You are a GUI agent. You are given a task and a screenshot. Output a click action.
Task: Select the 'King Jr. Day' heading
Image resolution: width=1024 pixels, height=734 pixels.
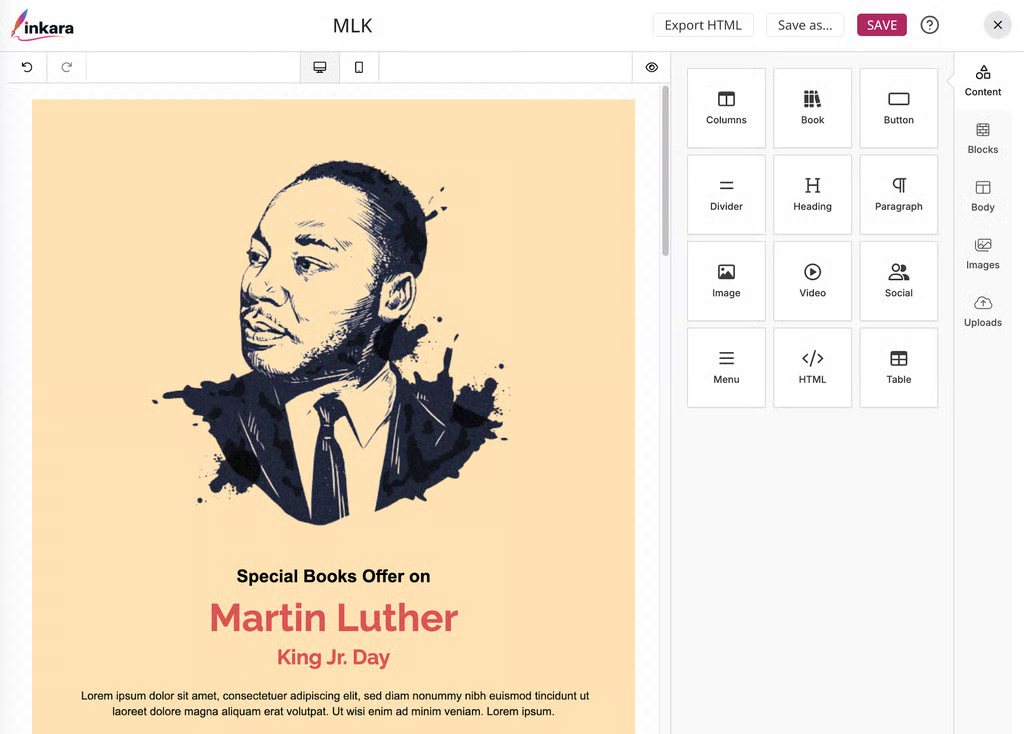pyautogui.click(x=333, y=657)
